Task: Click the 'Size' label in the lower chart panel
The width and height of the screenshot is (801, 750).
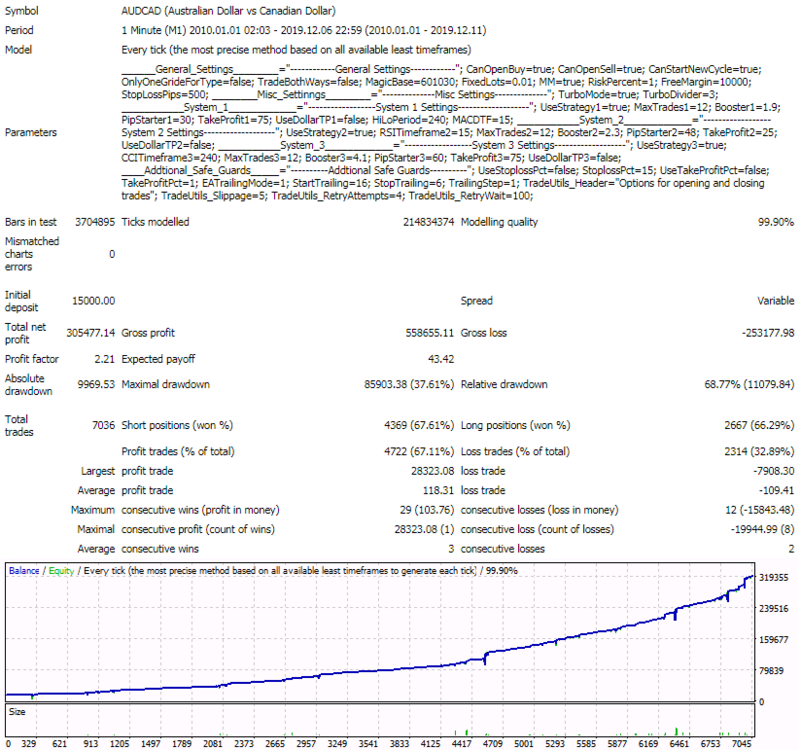Action: (x=17, y=712)
